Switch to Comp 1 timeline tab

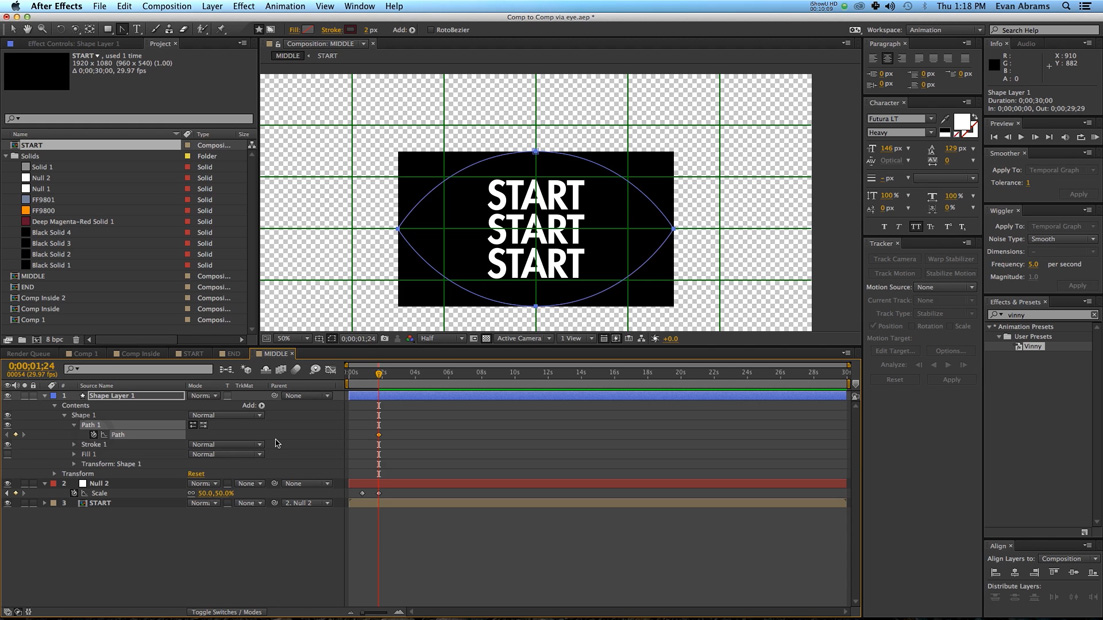[86, 354]
